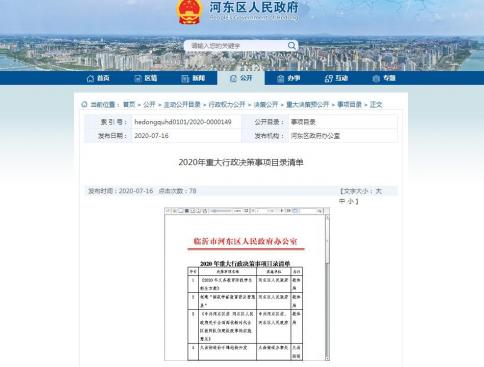Viewport: 484px width, 367px height.
Task: Open the 互动 navigation tab
Action: pos(336,78)
